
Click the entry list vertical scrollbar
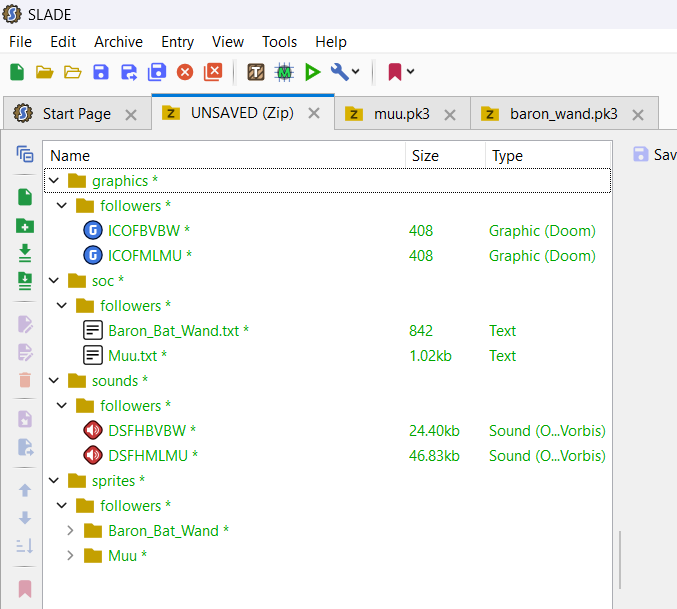coord(620,560)
